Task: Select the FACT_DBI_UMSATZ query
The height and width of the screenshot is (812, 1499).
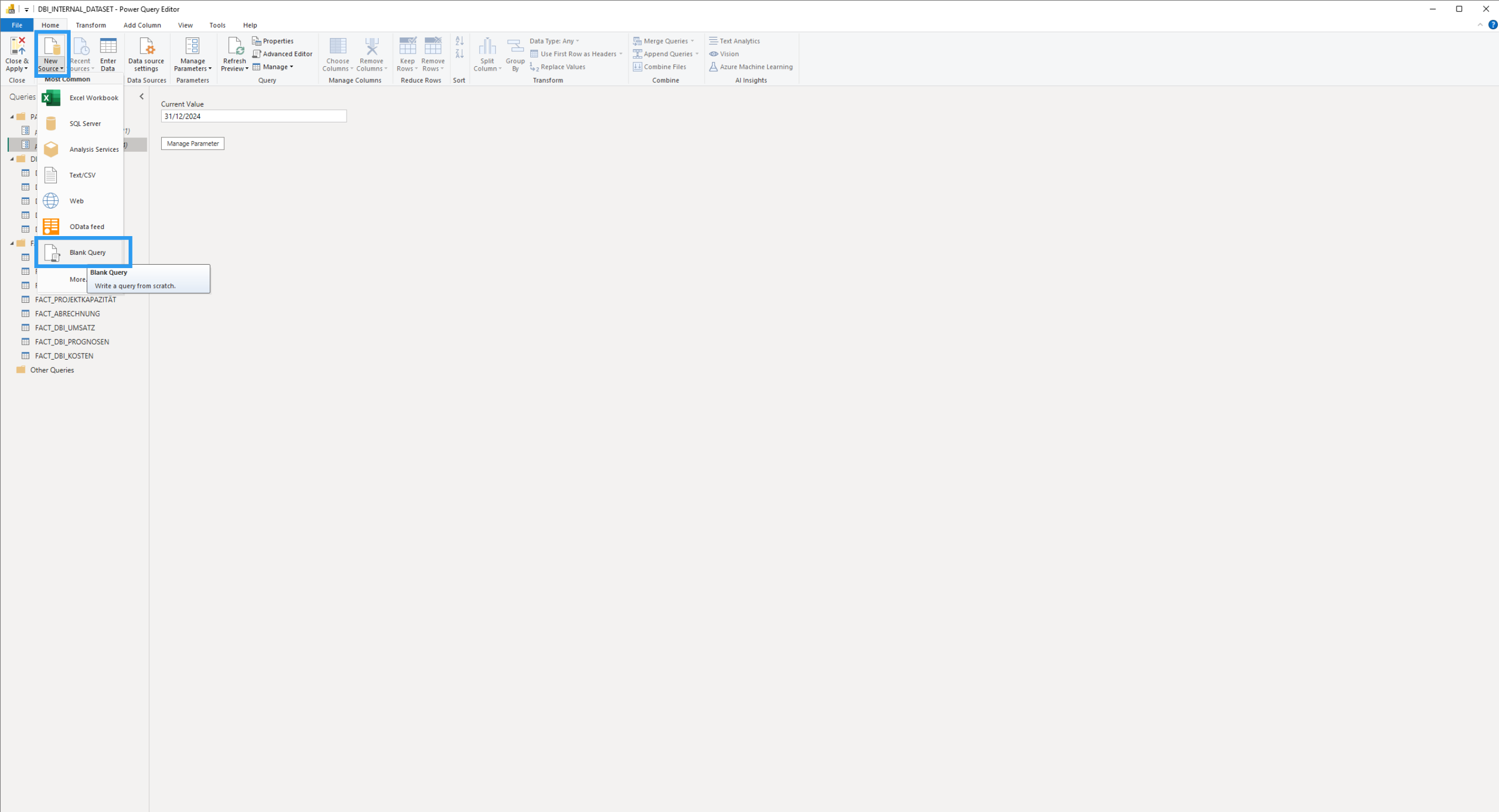Action: coord(65,328)
